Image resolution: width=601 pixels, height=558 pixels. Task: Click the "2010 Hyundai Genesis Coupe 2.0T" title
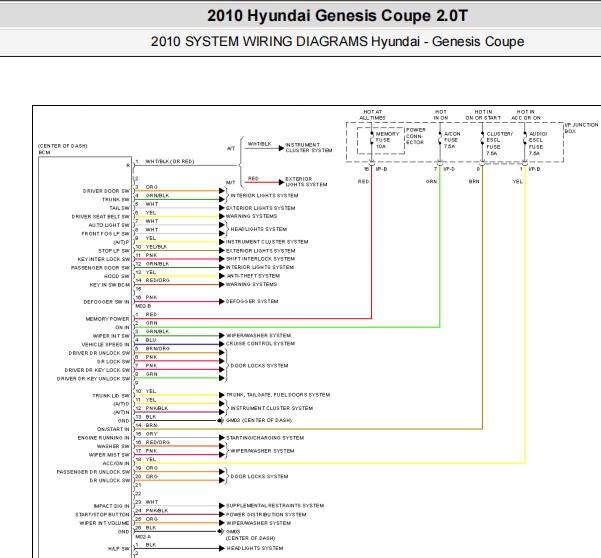337,16
